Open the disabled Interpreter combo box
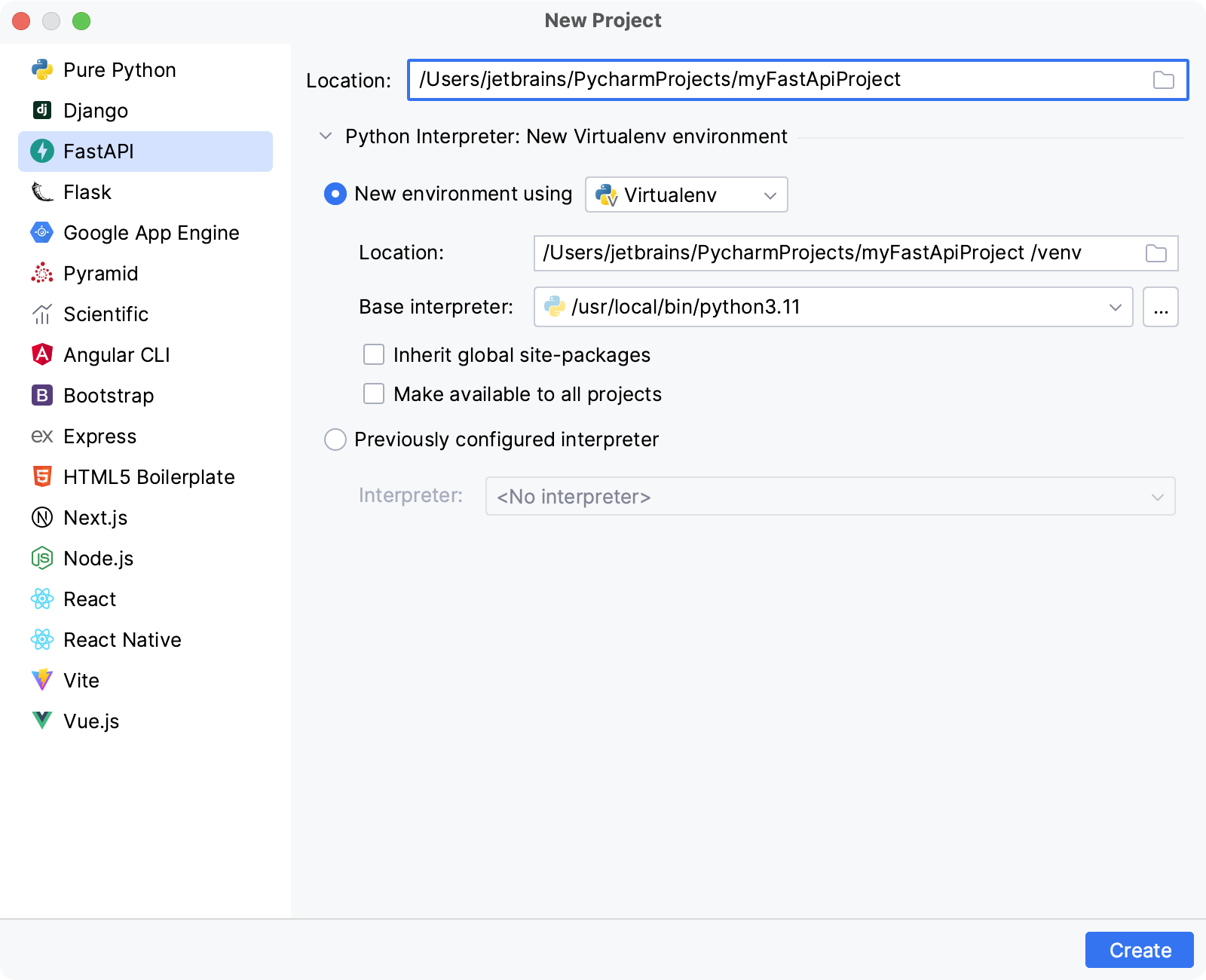 point(831,496)
